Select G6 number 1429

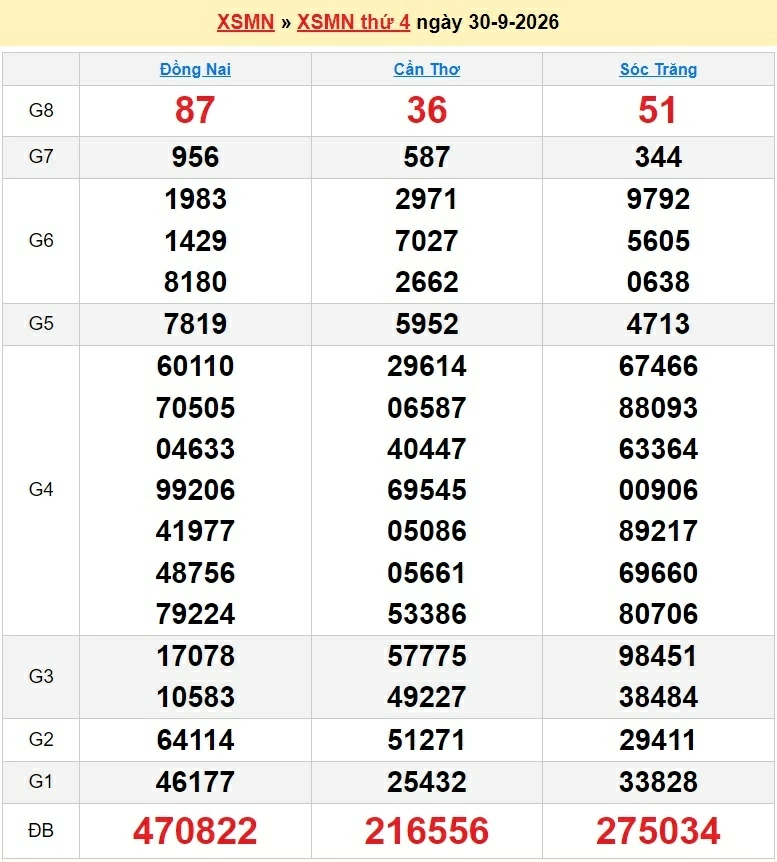point(195,241)
